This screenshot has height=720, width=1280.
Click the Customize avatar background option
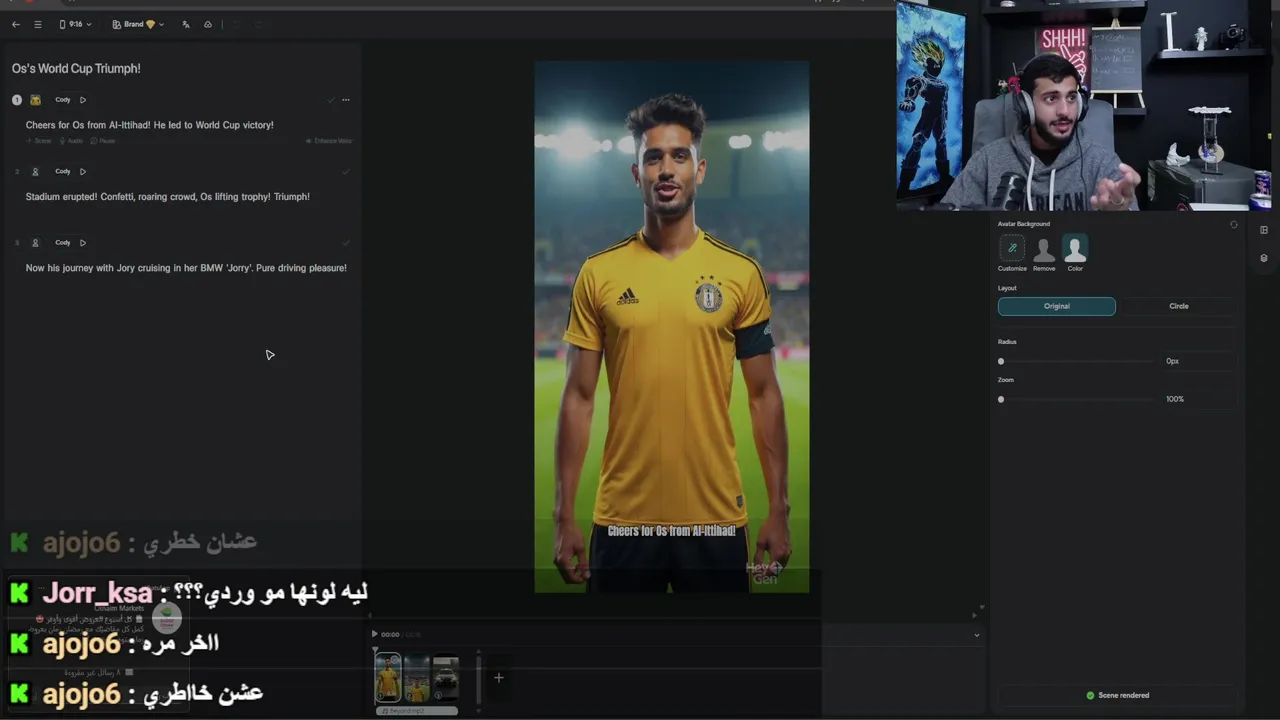(1012, 253)
